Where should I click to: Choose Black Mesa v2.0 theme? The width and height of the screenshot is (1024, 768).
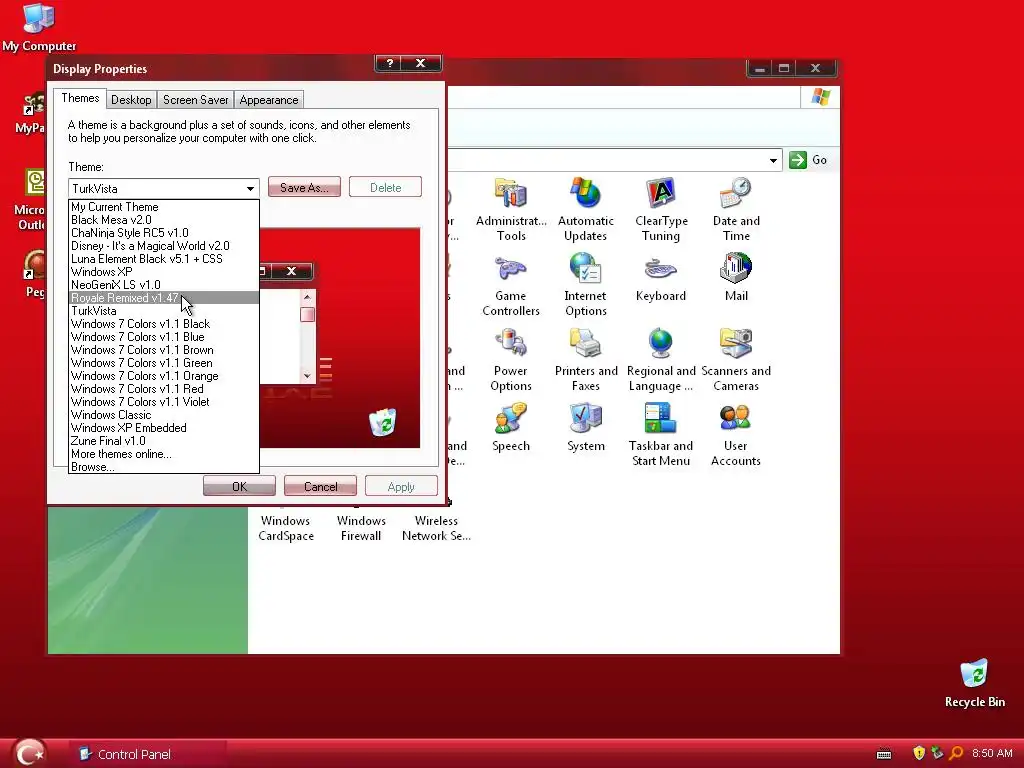coord(164,220)
